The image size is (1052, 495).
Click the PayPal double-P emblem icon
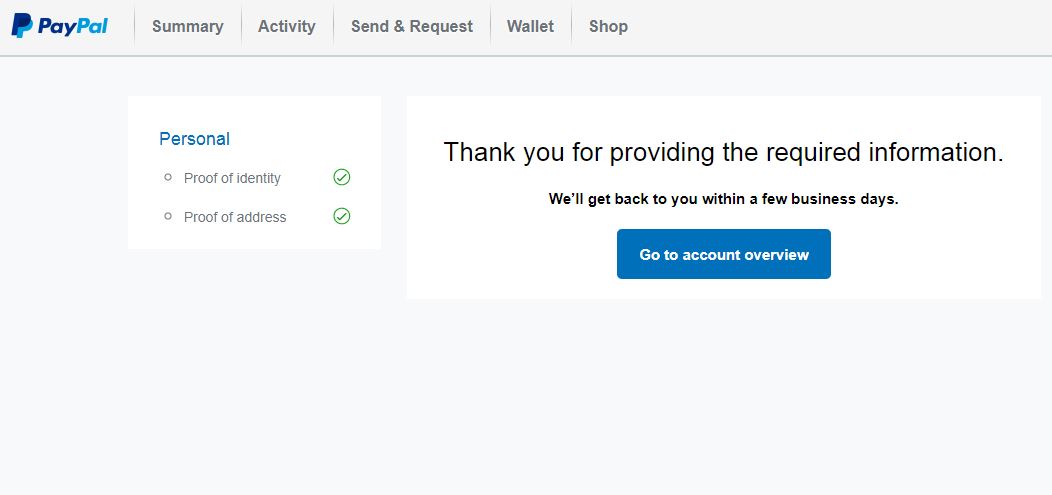pyautogui.click(x=22, y=26)
